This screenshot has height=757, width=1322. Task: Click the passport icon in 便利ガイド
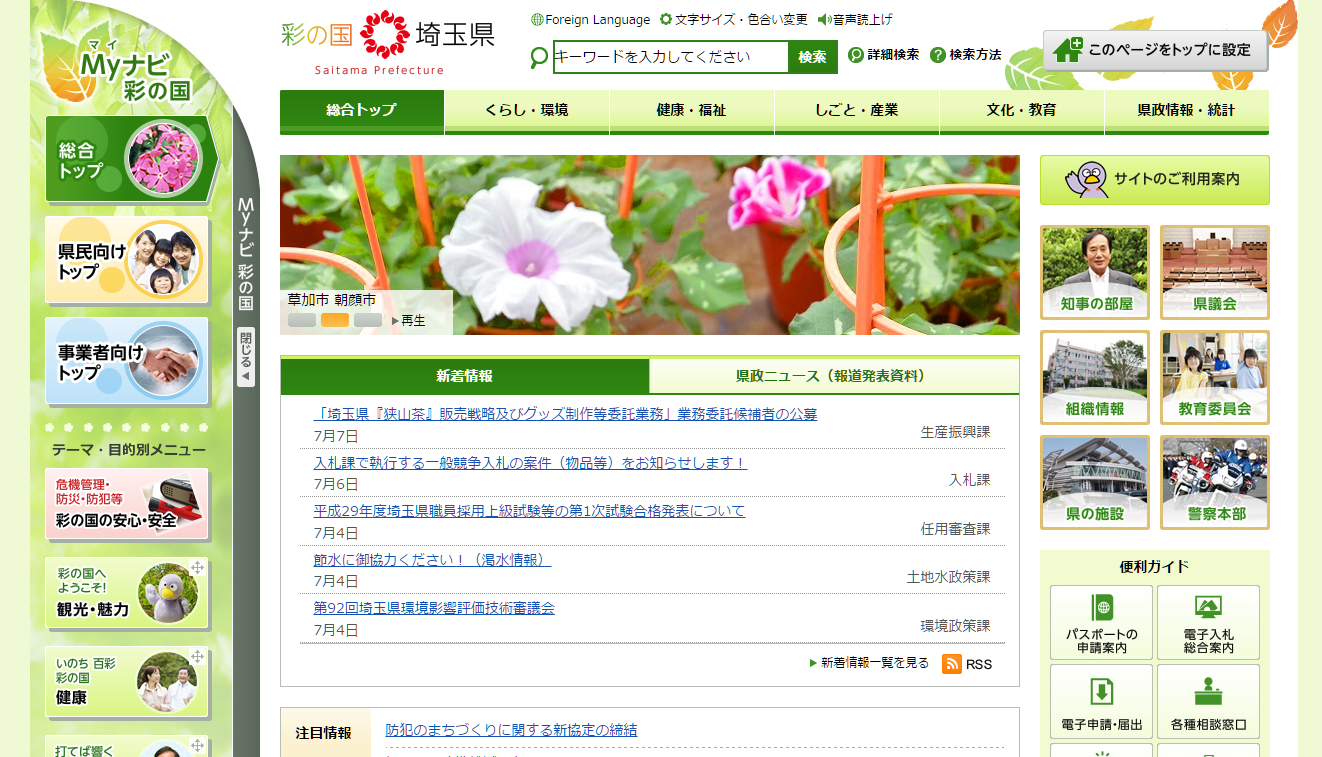point(1101,608)
